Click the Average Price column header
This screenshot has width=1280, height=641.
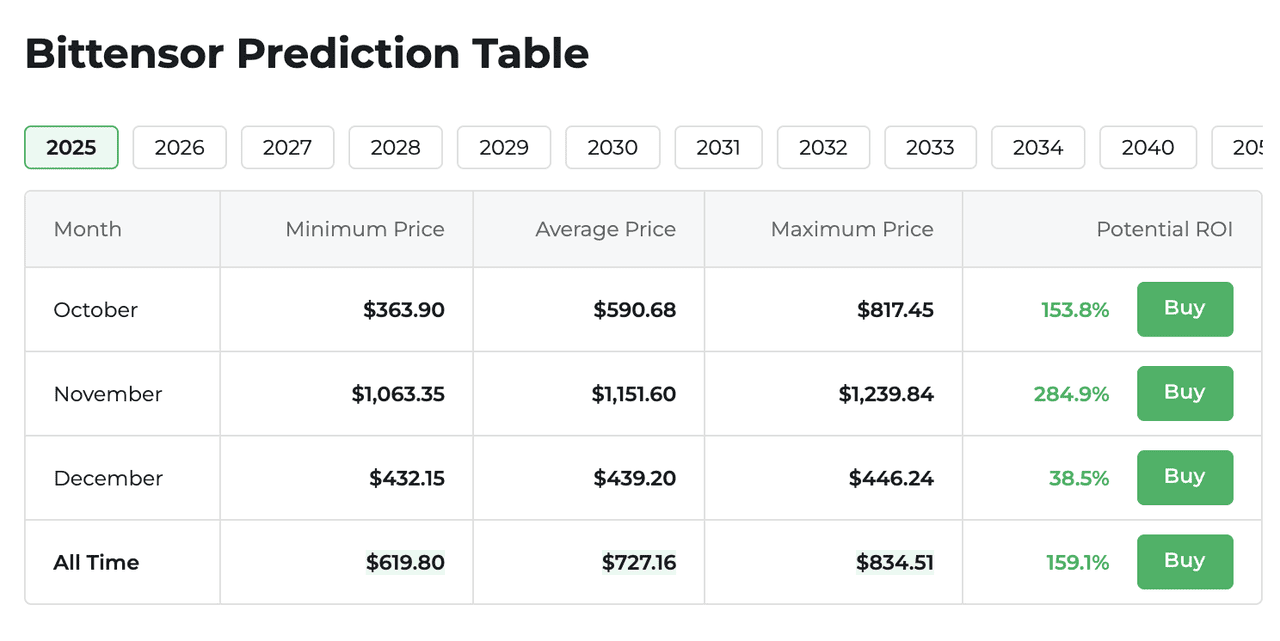coord(605,229)
